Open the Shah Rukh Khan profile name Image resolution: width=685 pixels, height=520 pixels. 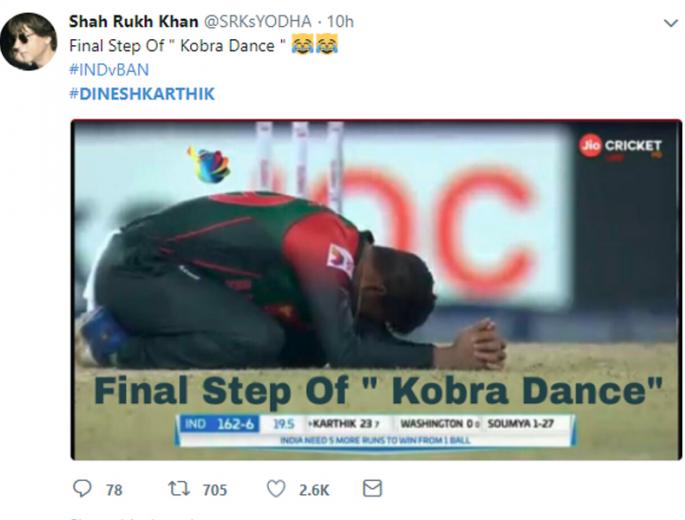pos(124,21)
